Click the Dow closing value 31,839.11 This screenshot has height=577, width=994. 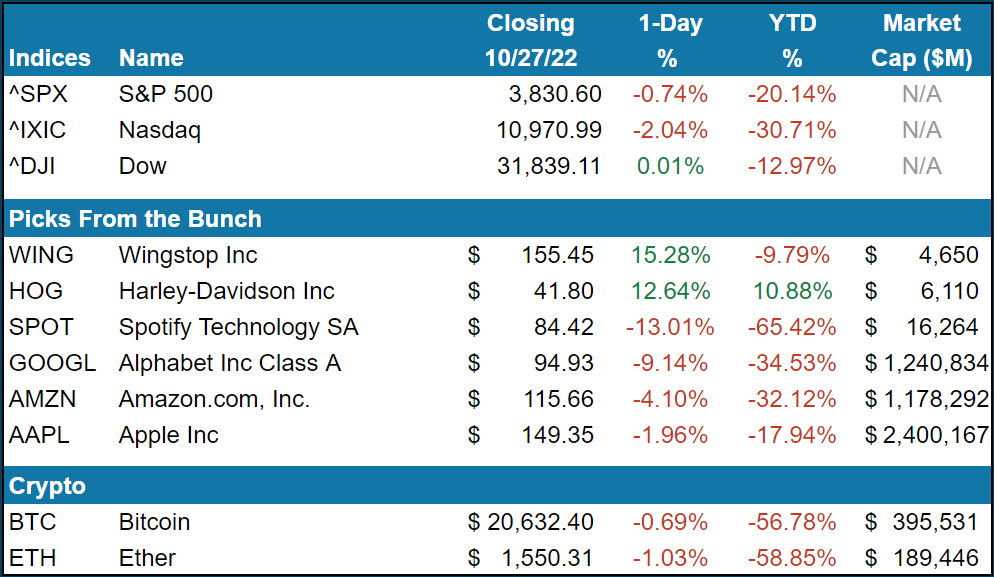[549, 166]
